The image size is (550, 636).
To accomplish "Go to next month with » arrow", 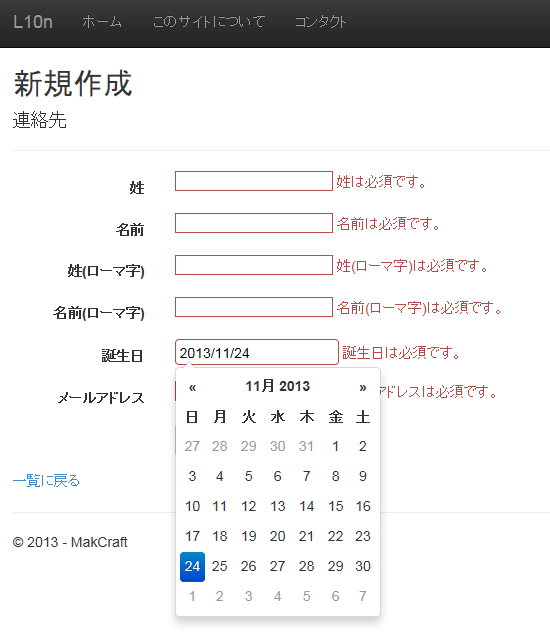I will (363, 387).
